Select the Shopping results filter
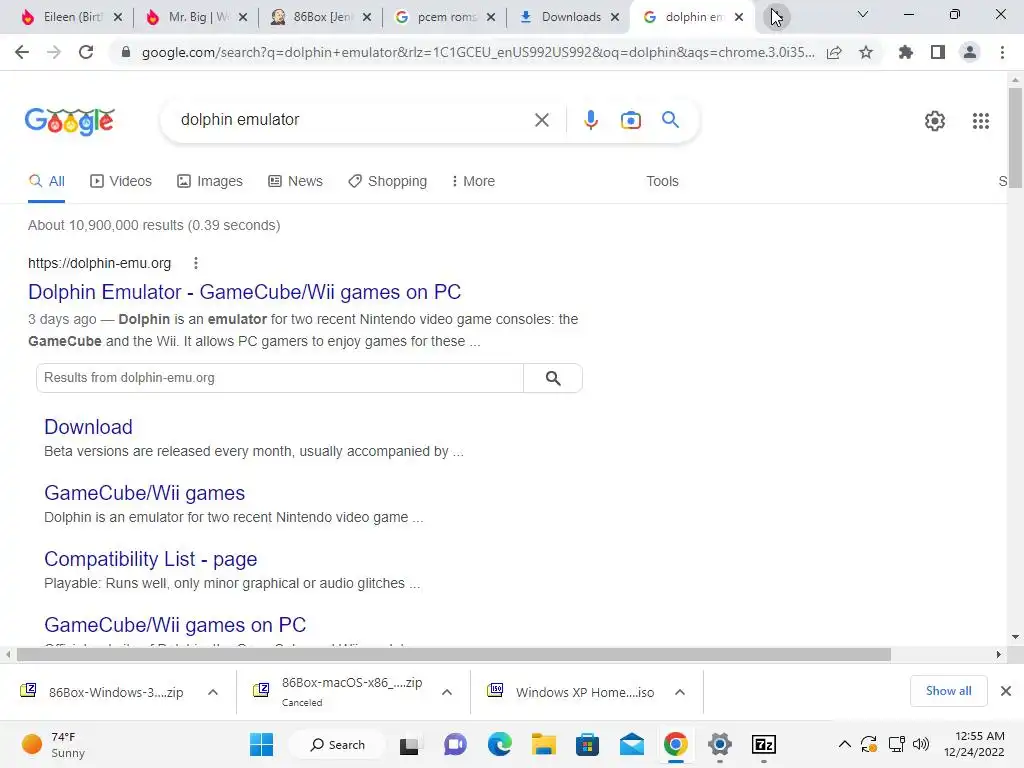The width and height of the screenshot is (1024, 768). (x=387, y=181)
